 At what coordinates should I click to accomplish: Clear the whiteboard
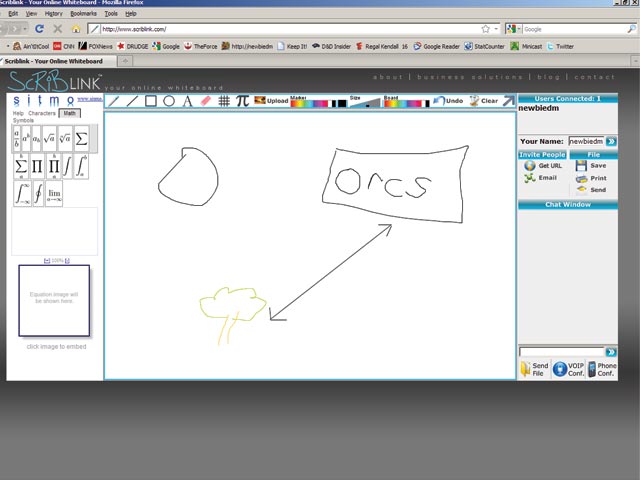[484, 101]
